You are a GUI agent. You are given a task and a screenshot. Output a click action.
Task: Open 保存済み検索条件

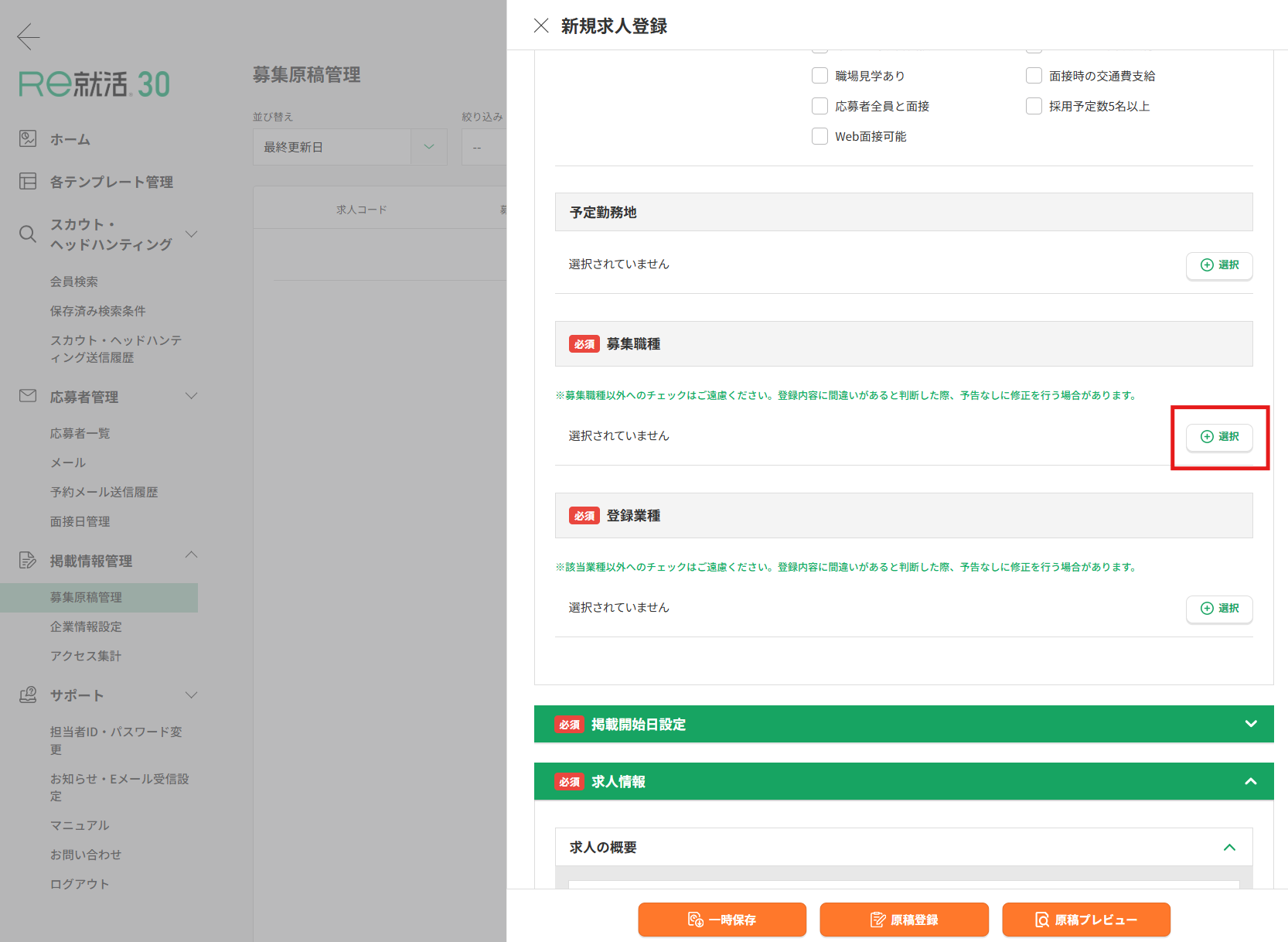pyautogui.click(x=98, y=311)
